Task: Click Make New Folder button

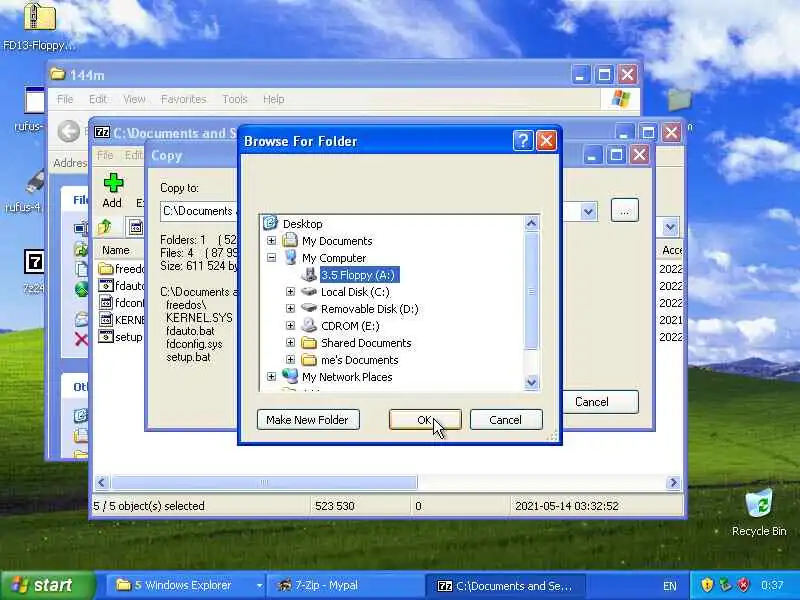Action: tap(308, 419)
